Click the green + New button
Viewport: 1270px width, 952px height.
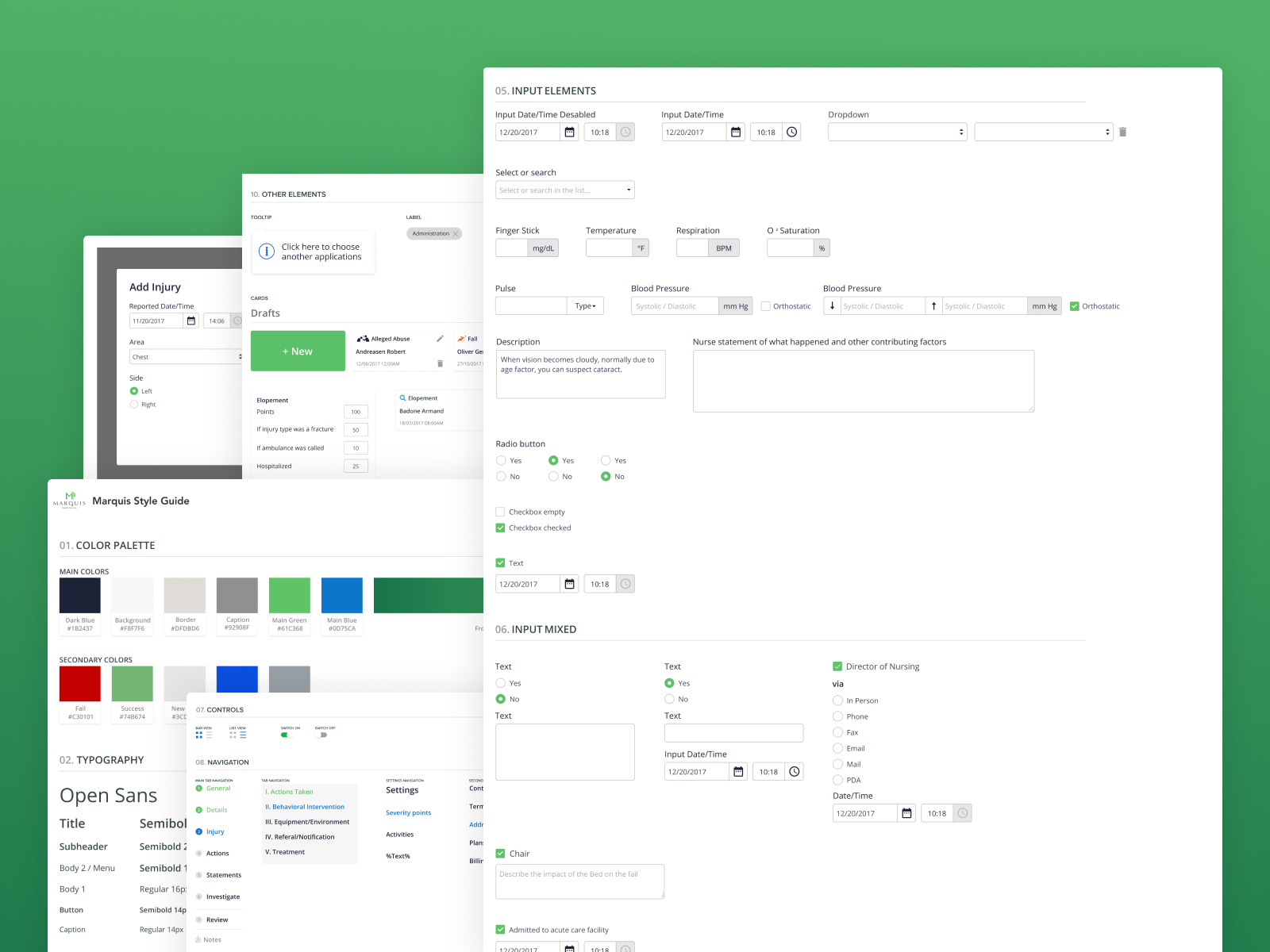298,351
